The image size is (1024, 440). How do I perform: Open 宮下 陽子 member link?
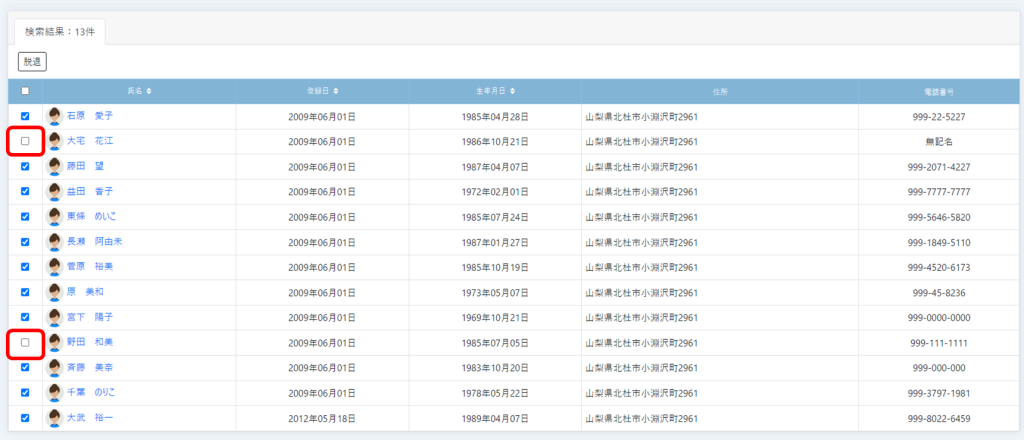coord(89,317)
